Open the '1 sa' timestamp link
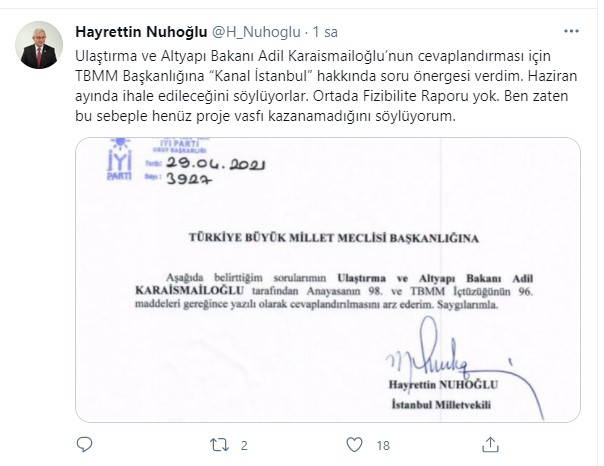 (325, 32)
